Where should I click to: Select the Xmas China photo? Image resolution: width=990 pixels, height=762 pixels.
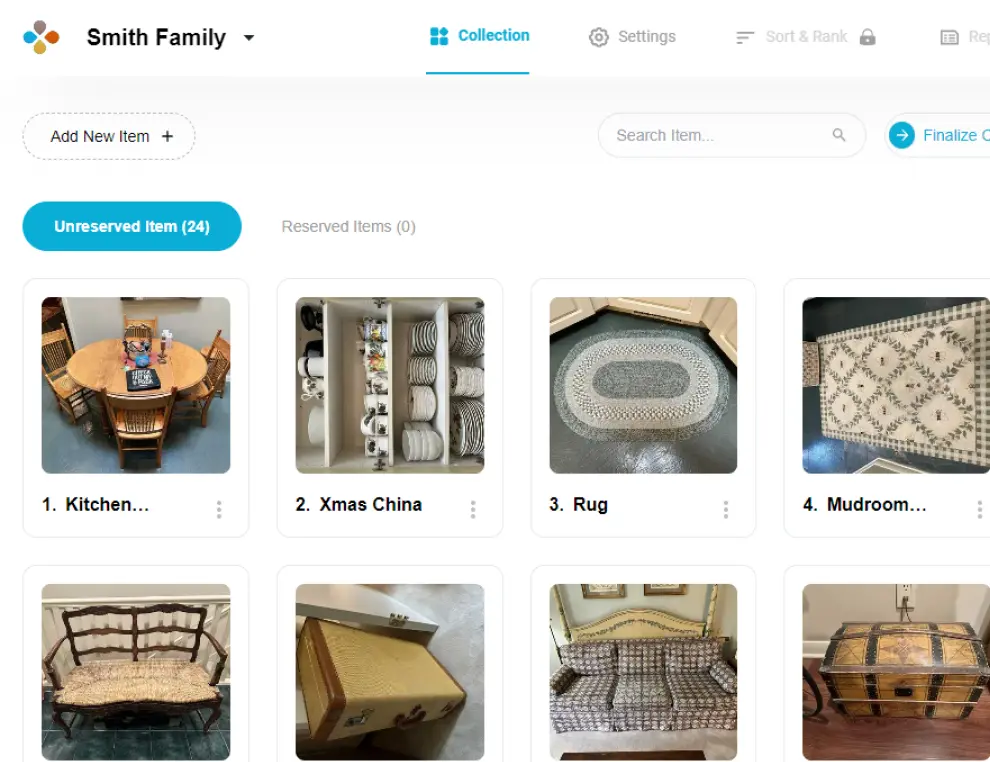390,385
